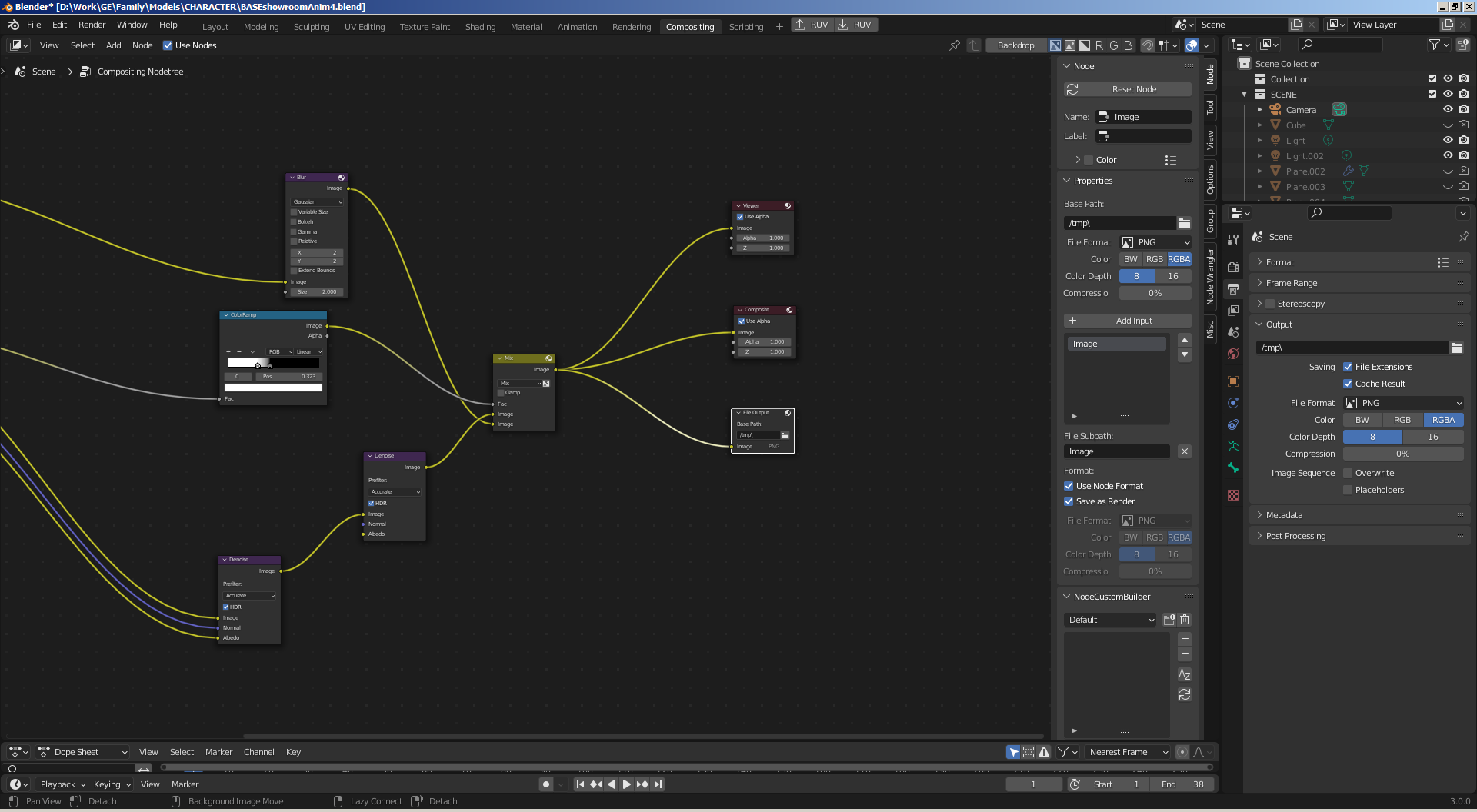Hide the Camera in viewport

[1448, 109]
